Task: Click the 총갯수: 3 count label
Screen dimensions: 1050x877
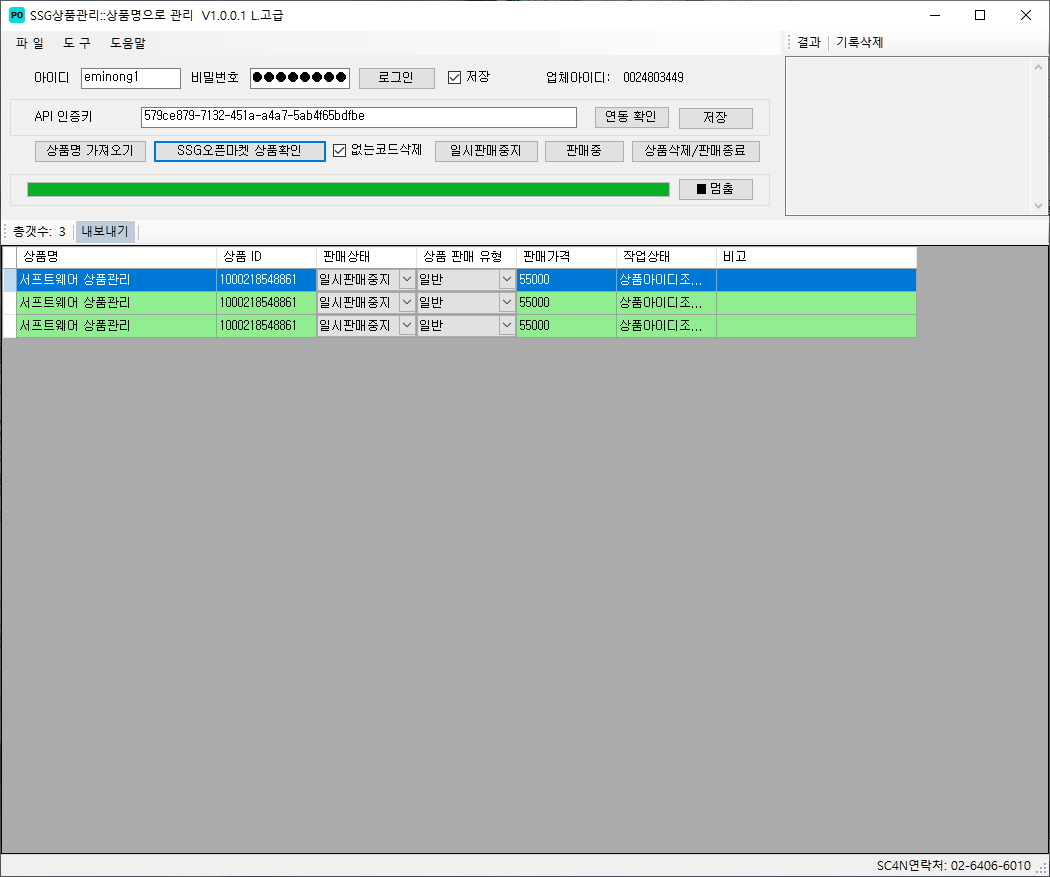Action: point(40,232)
